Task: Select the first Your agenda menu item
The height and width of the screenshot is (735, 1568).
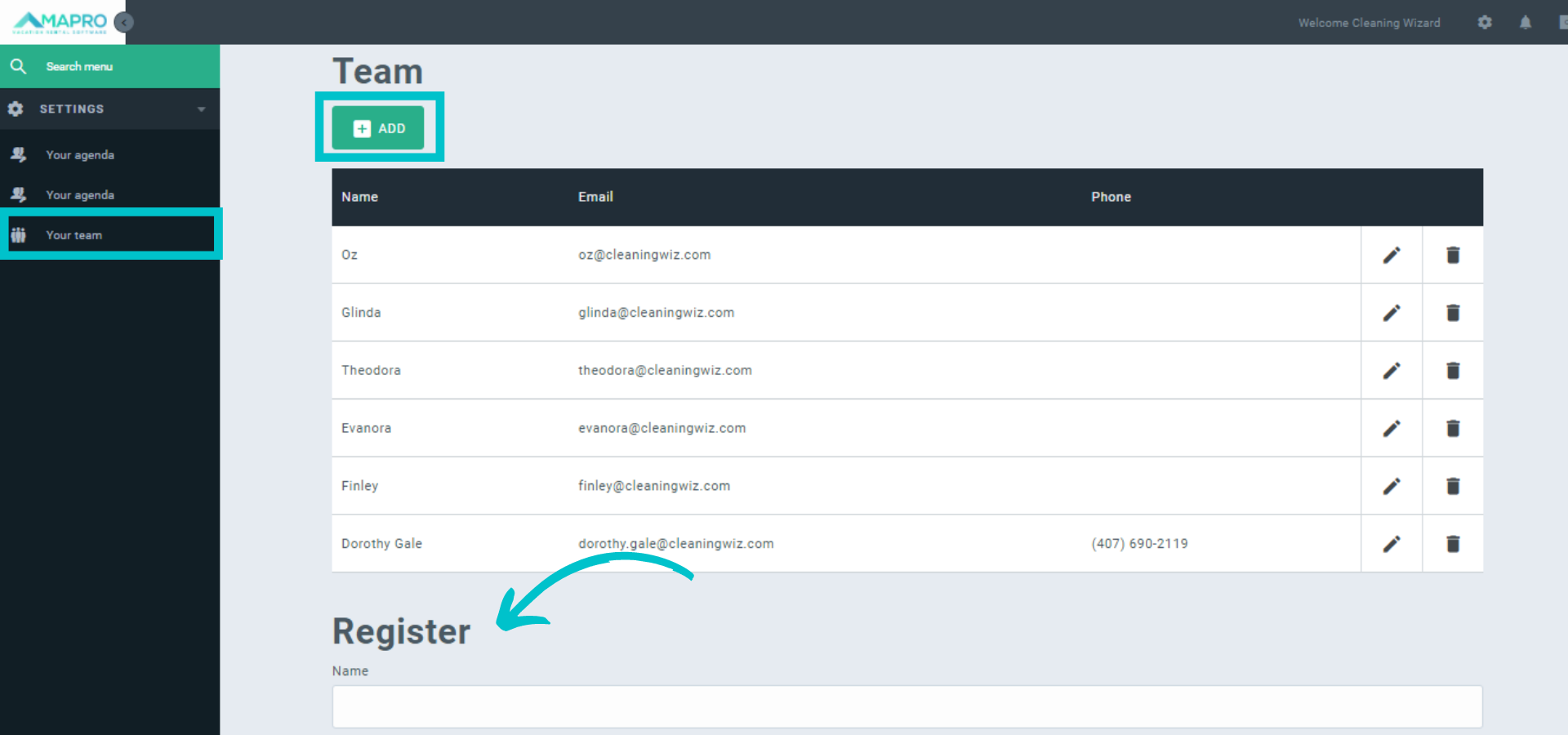Action: 80,155
